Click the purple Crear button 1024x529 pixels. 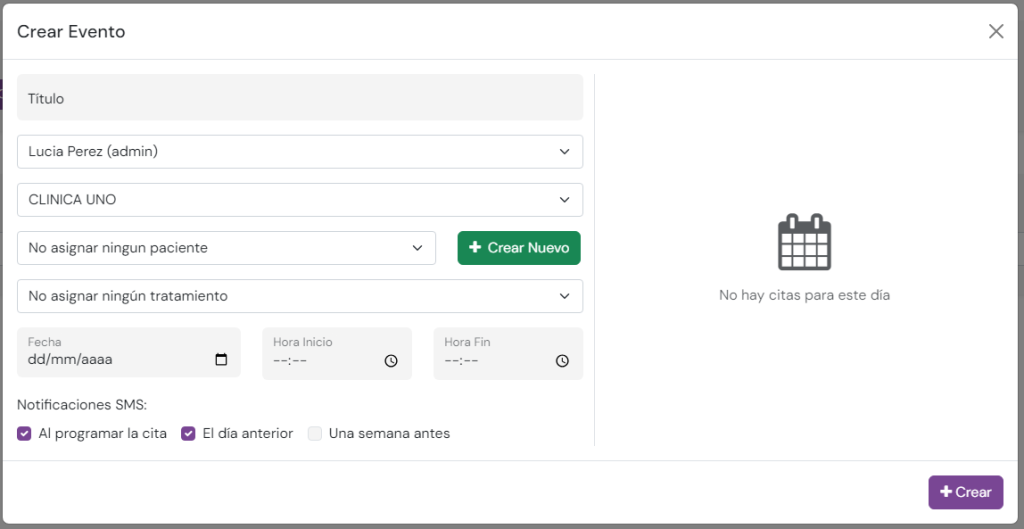pos(965,492)
